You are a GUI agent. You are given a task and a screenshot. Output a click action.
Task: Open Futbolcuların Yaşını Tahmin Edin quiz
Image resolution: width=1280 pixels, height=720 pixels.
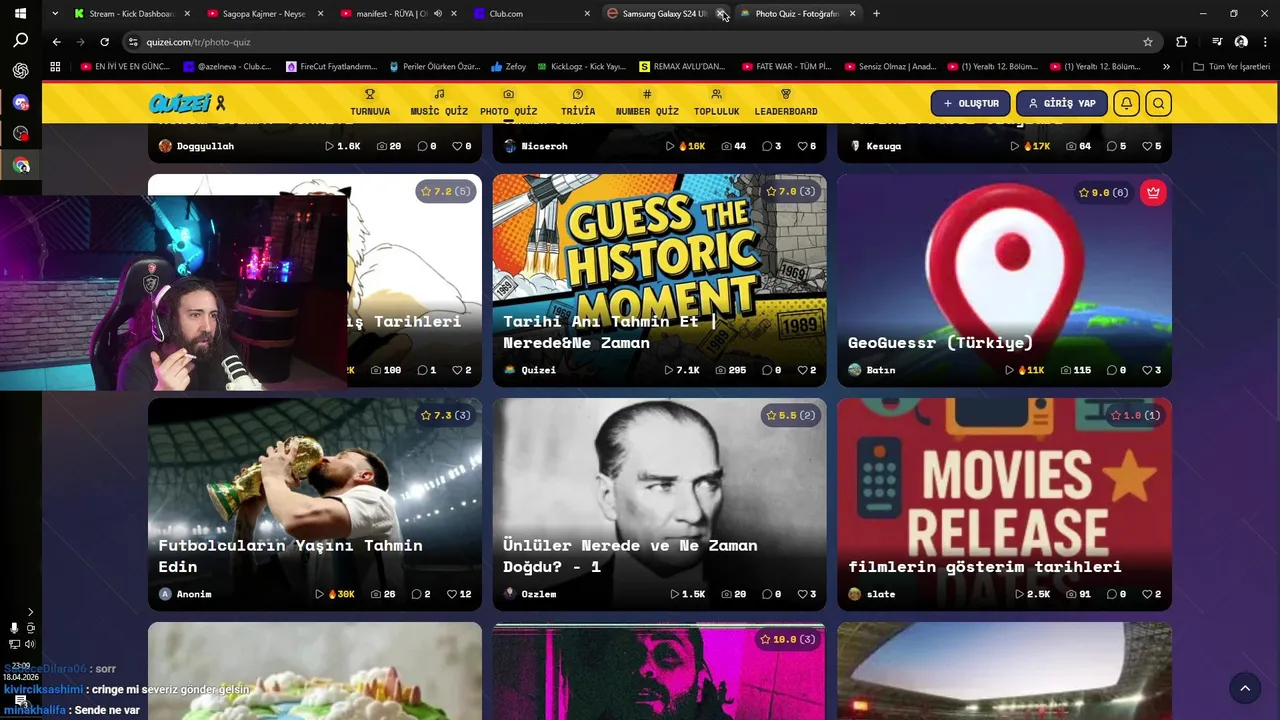coord(315,504)
